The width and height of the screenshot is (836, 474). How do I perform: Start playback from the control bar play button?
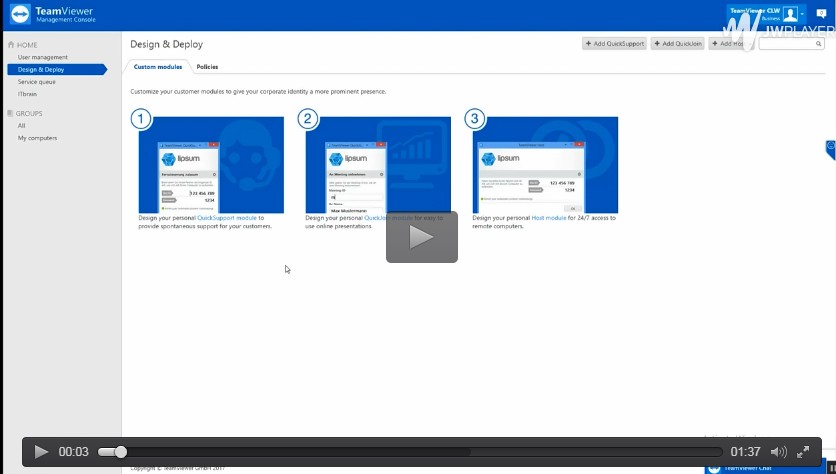41,452
